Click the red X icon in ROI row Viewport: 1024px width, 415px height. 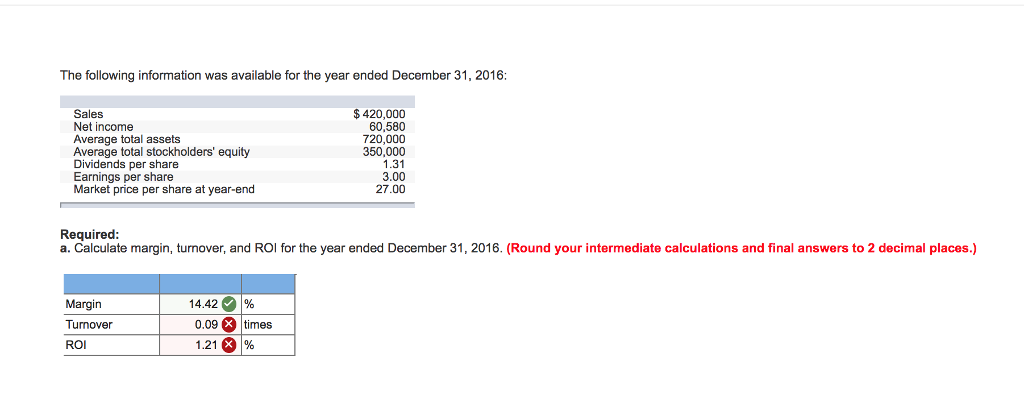(229, 345)
